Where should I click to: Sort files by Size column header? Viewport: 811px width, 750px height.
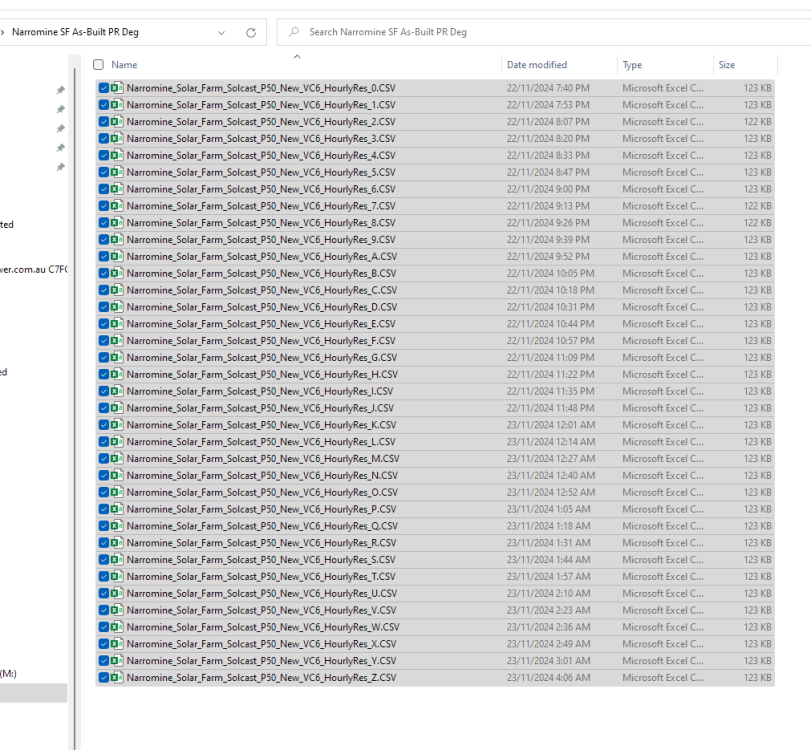(x=726, y=65)
